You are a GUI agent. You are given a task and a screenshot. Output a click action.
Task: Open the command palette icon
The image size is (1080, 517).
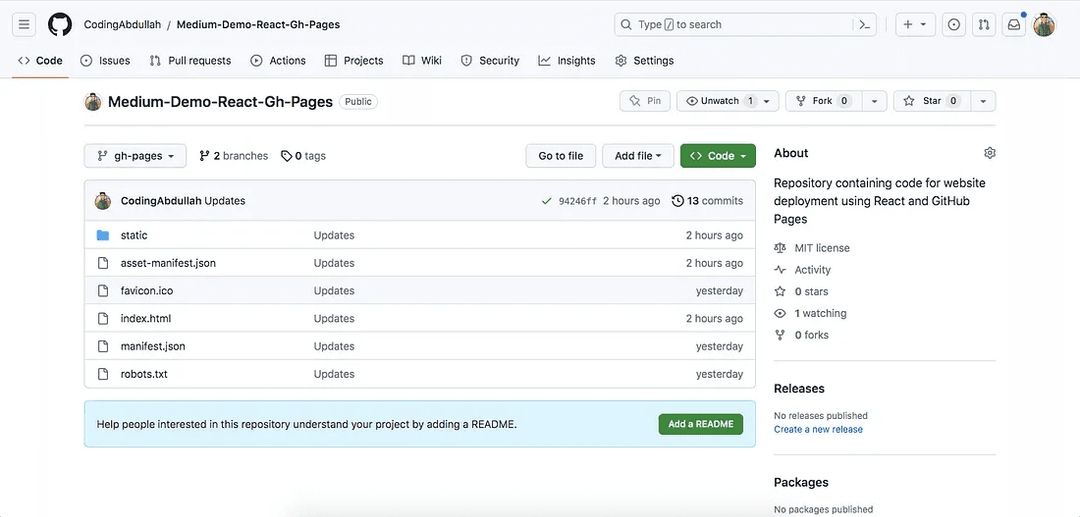pos(865,25)
